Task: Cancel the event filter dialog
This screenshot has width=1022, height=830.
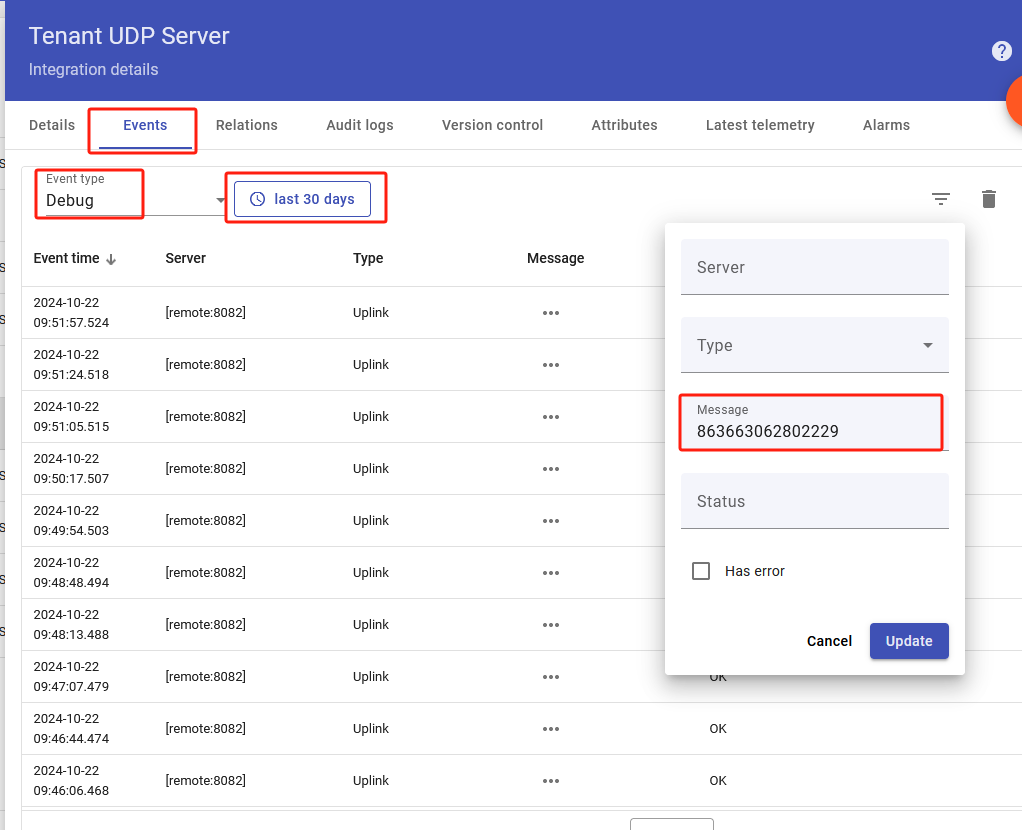Action: click(x=829, y=641)
